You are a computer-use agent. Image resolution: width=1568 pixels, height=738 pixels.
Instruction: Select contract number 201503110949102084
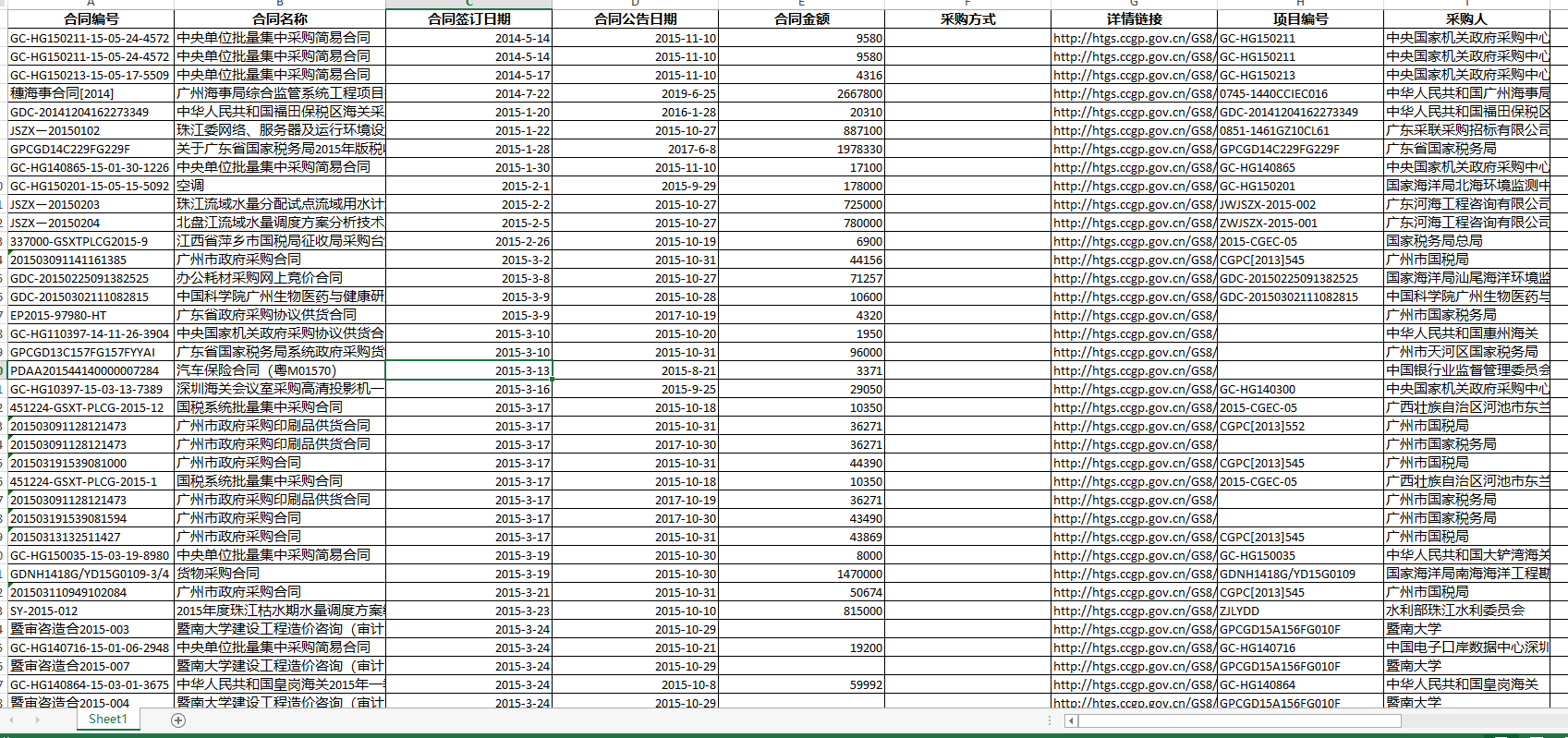click(x=91, y=592)
